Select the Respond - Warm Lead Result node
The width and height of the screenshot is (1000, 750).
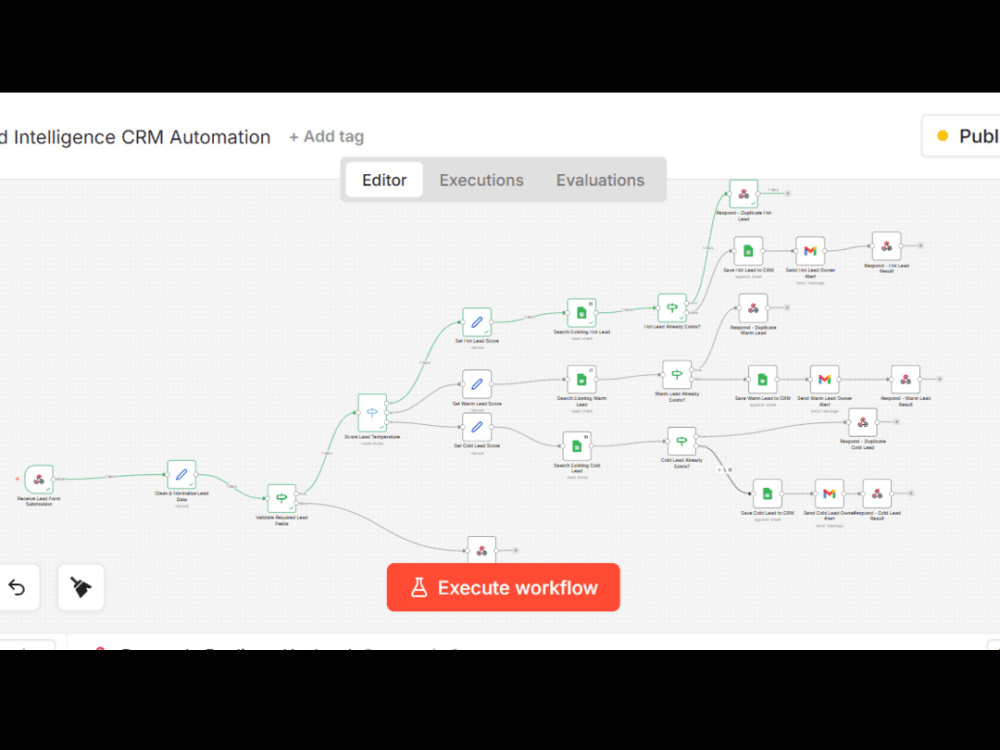coord(906,379)
